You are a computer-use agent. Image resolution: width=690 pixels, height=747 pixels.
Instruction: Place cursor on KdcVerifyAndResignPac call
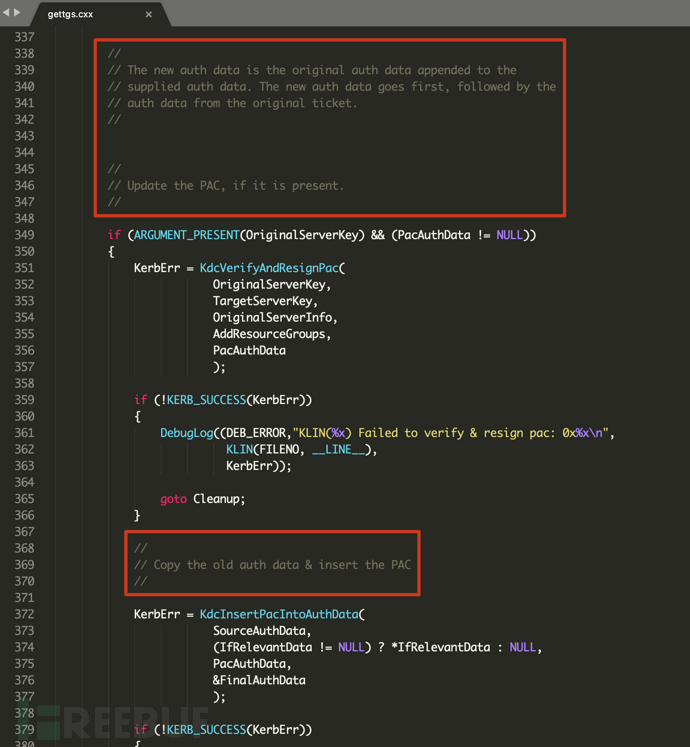(x=269, y=268)
